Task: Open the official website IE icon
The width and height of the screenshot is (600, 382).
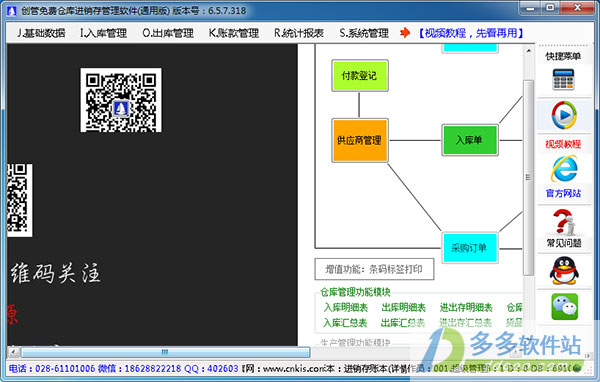Action: click(x=564, y=169)
